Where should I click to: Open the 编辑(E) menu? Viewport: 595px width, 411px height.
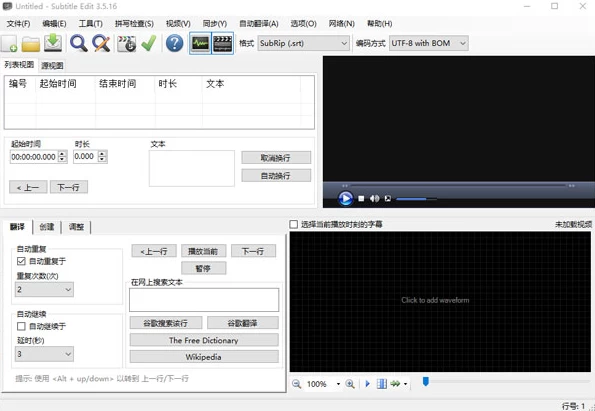click(x=54, y=24)
